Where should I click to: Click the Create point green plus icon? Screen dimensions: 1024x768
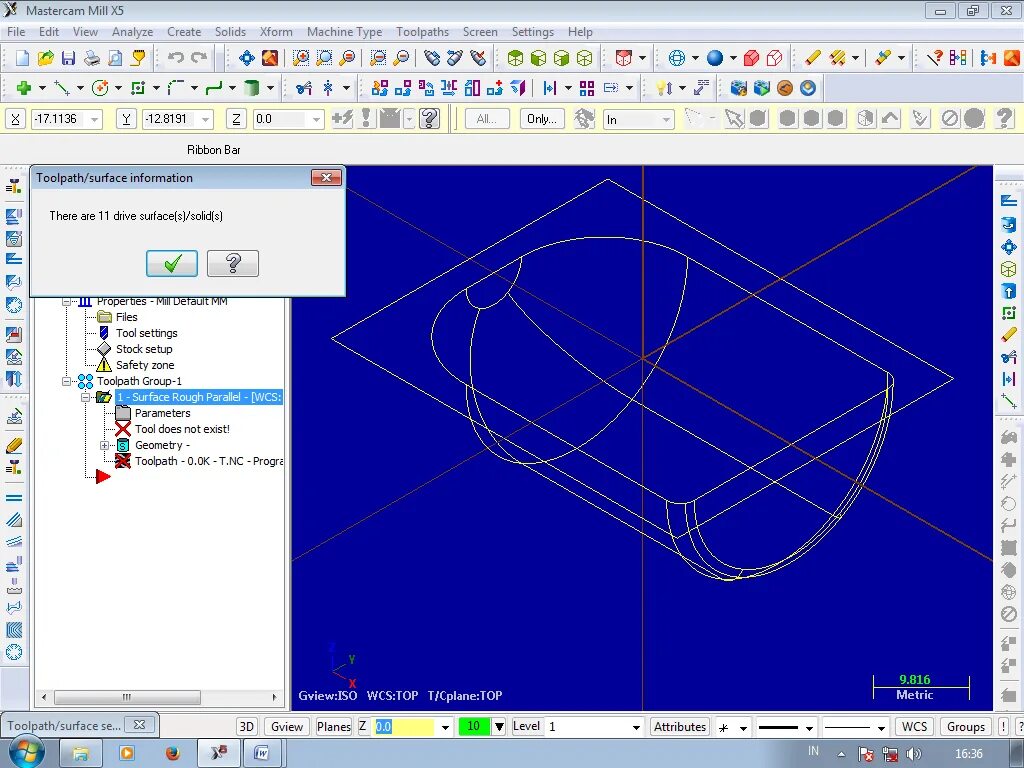pos(24,88)
